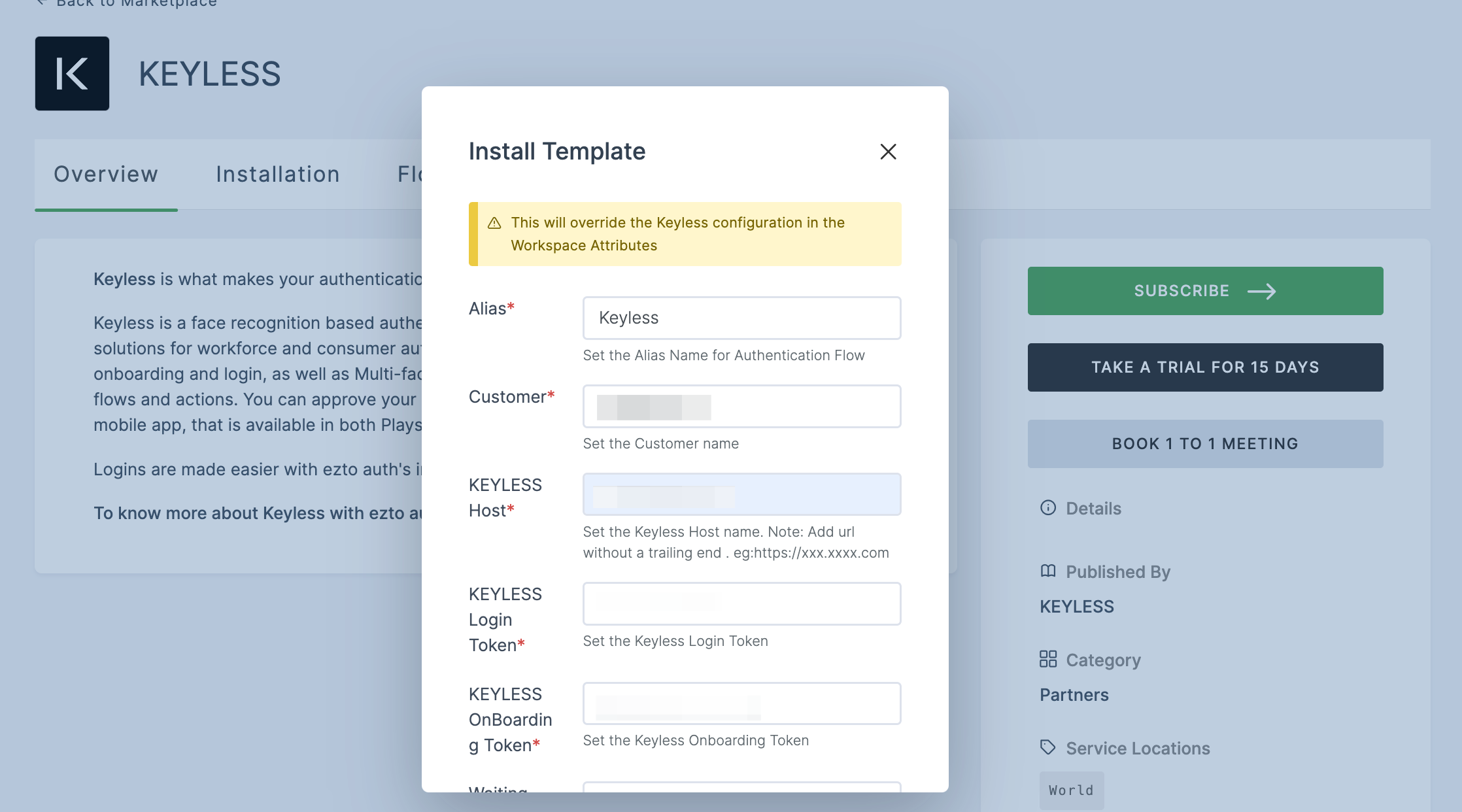Click BOOK 1 TO 1 MEETING
This screenshot has width=1462, height=812.
(x=1205, y=444)
